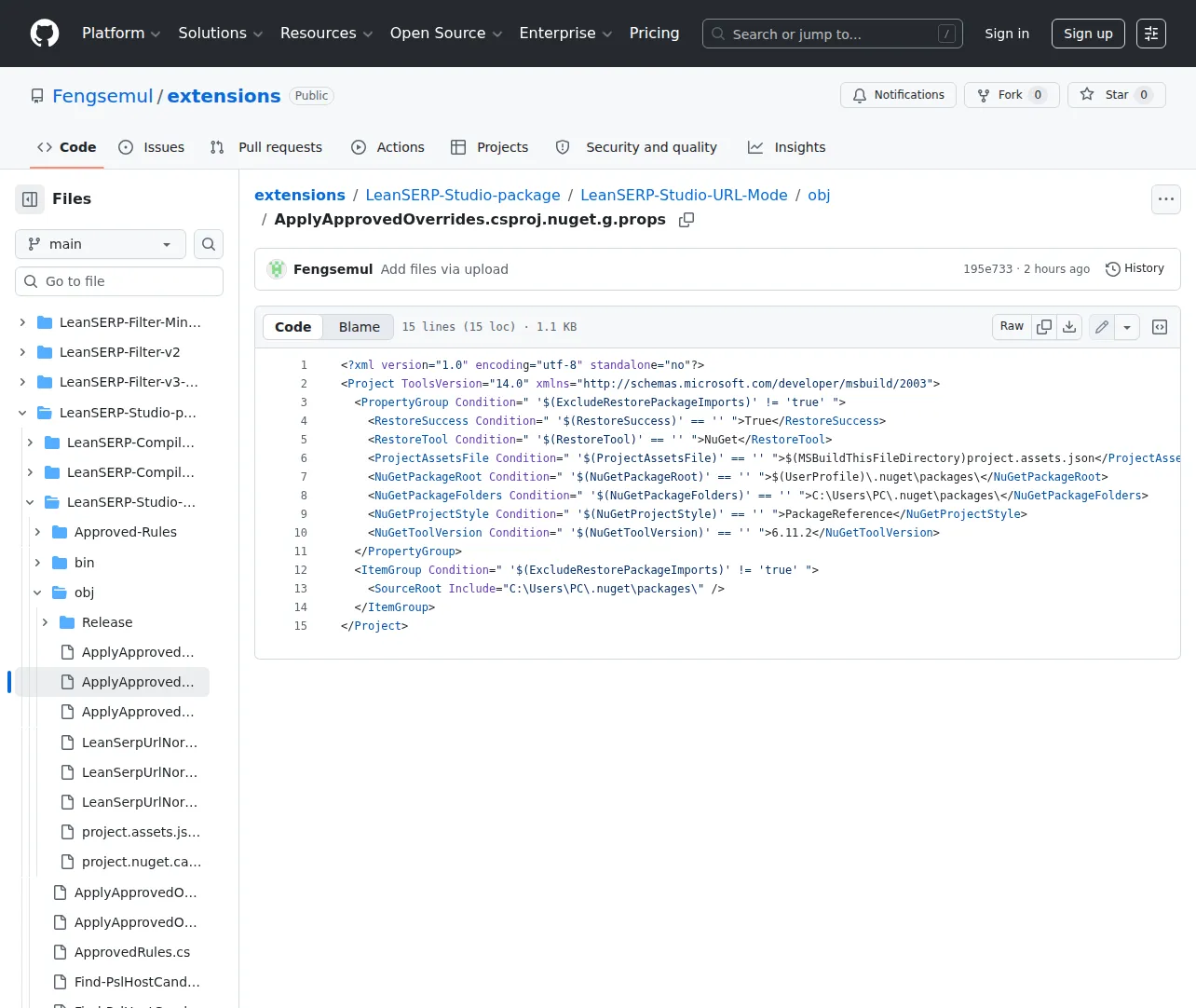
Task: Expand the Platform menu
Action: click(x=121, y=34)
